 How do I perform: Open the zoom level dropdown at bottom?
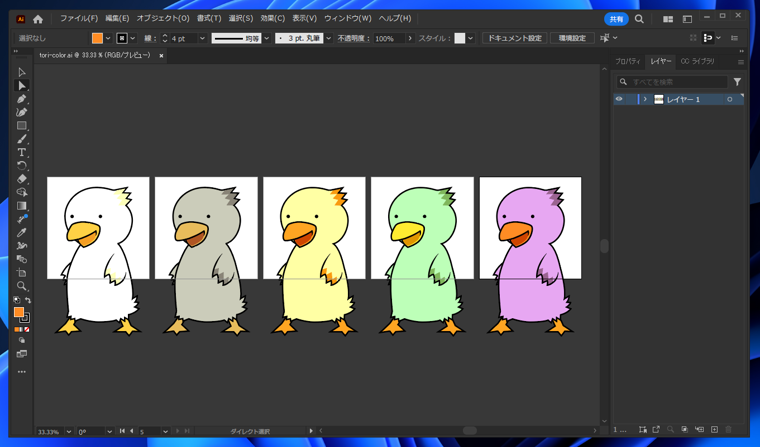(69, 431)
